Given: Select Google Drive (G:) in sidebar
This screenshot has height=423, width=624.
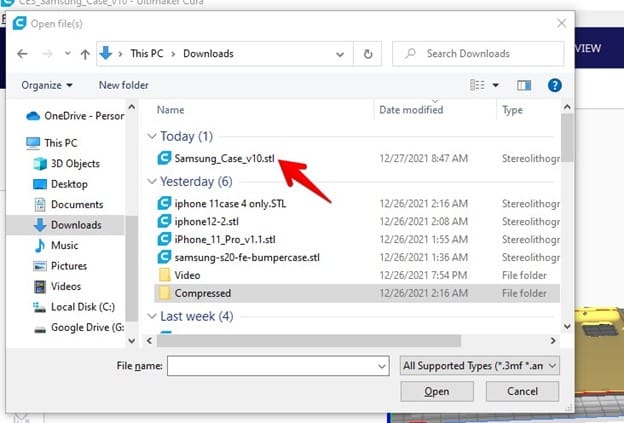Looking at the screenshot, I should [78, 327].
